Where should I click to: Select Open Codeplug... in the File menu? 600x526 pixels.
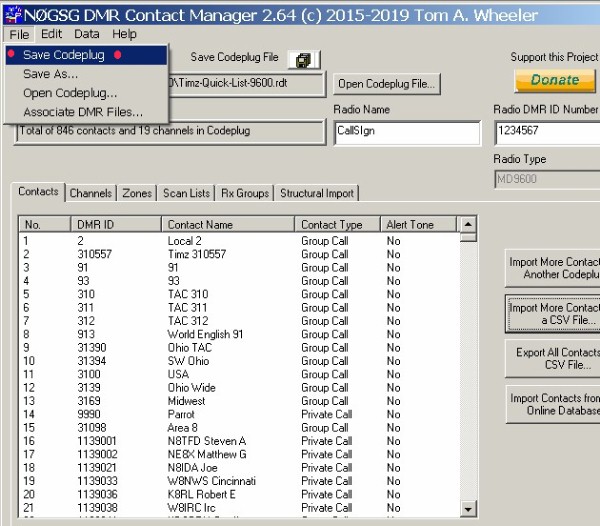(86, 93)
